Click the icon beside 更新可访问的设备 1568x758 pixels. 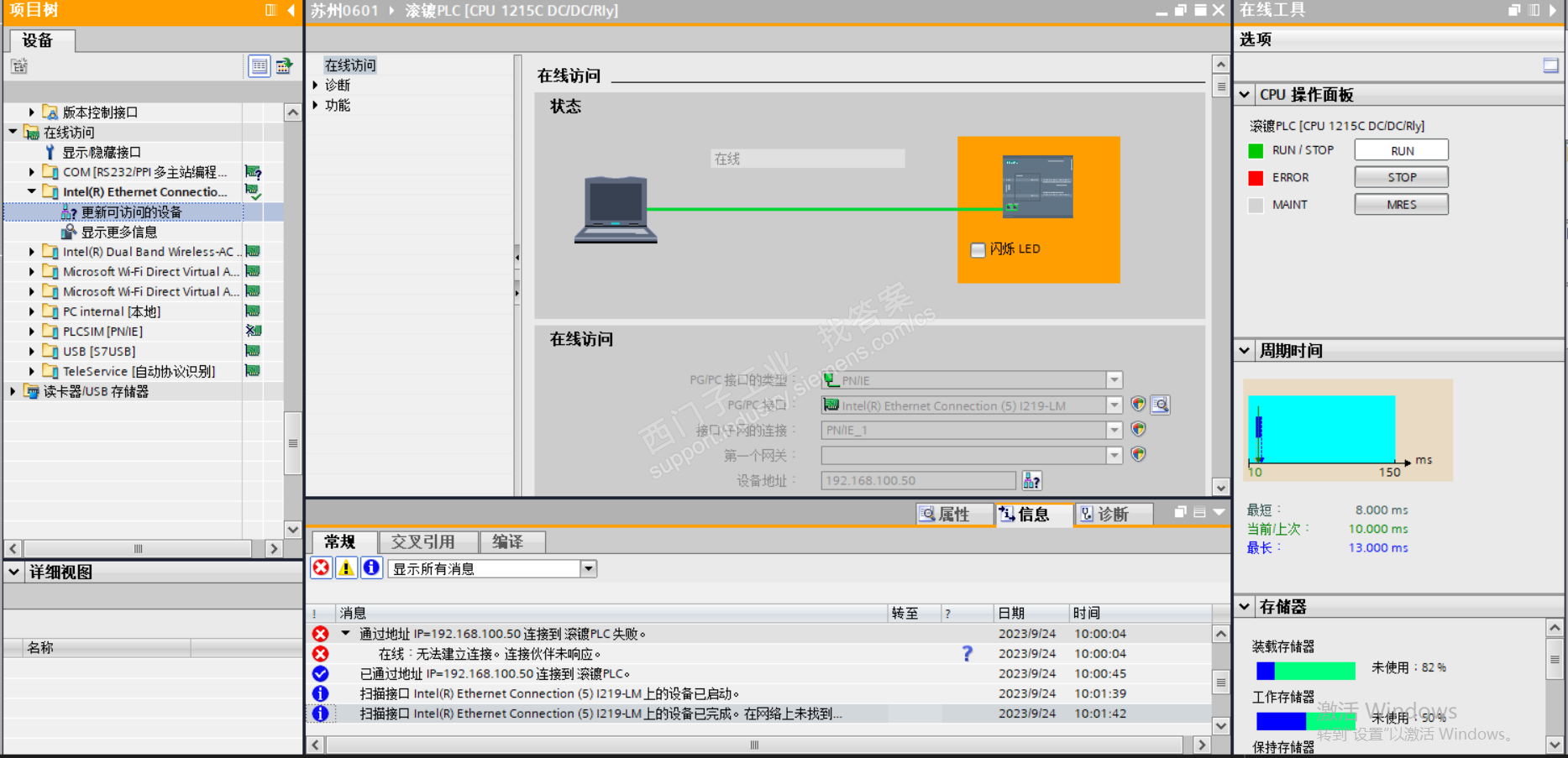(x=70, y=212)
